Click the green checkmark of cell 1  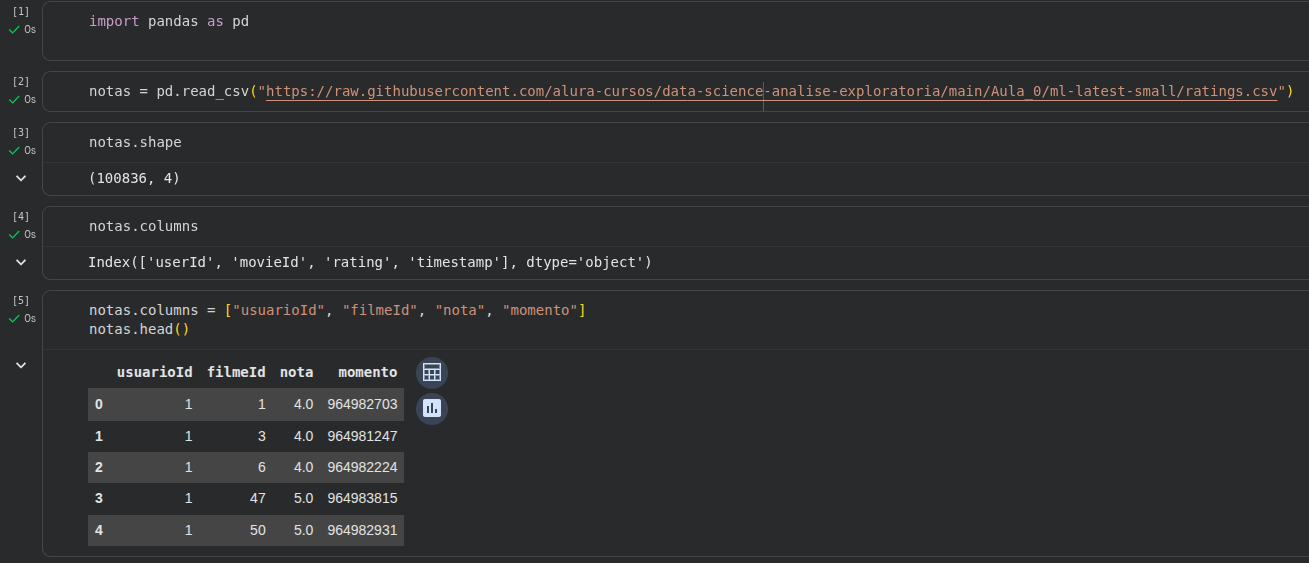(15, 30)
